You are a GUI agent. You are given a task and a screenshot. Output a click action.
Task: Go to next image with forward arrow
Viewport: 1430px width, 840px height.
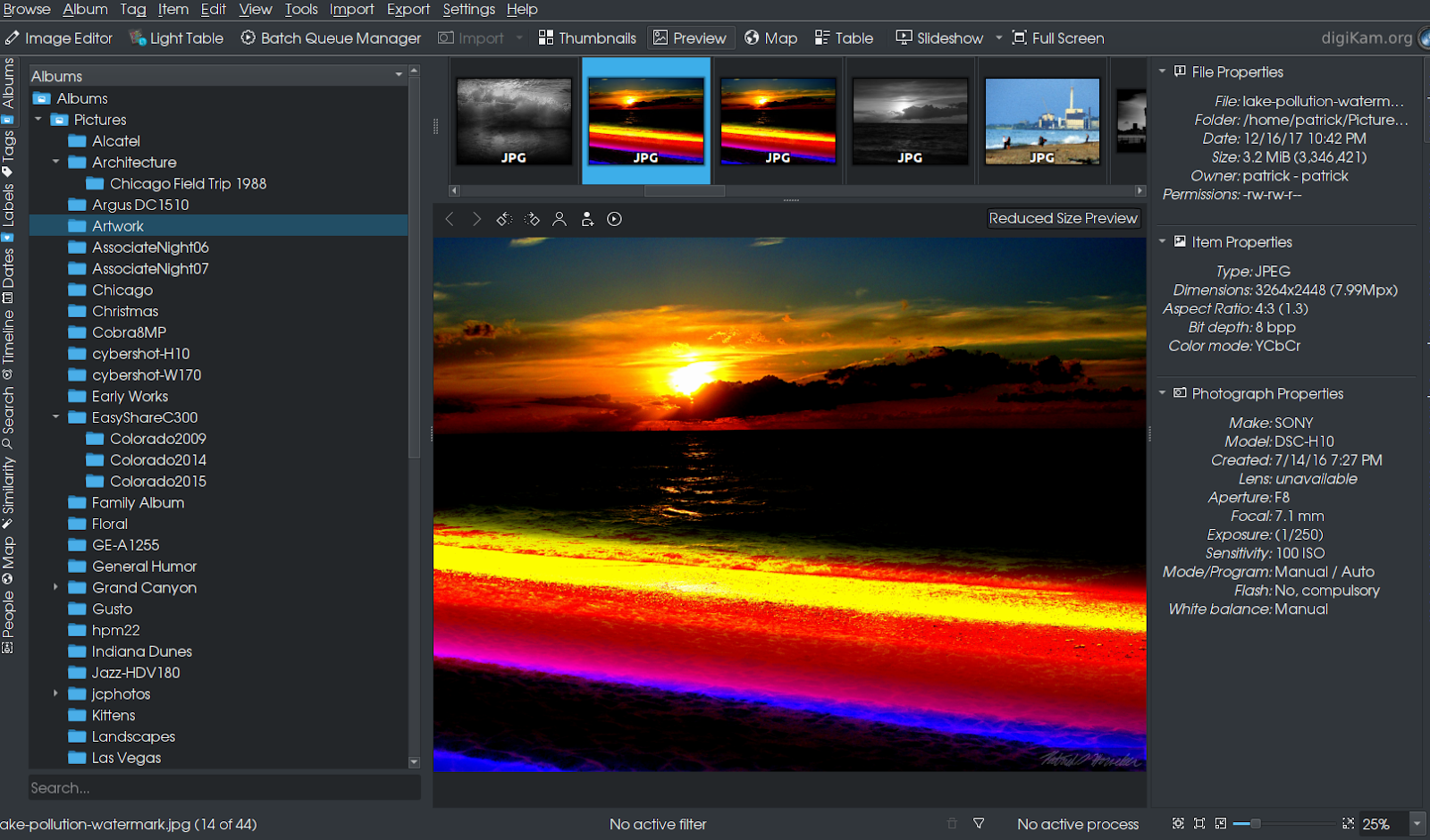[476, 219]
